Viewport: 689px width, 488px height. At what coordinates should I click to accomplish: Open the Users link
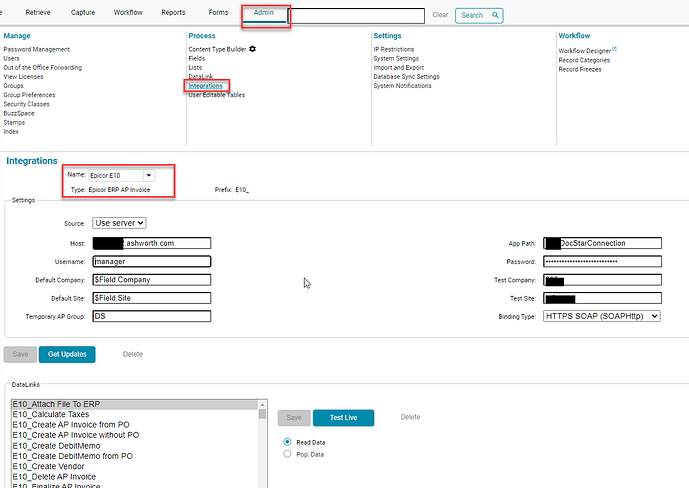[x=11, y=58]
